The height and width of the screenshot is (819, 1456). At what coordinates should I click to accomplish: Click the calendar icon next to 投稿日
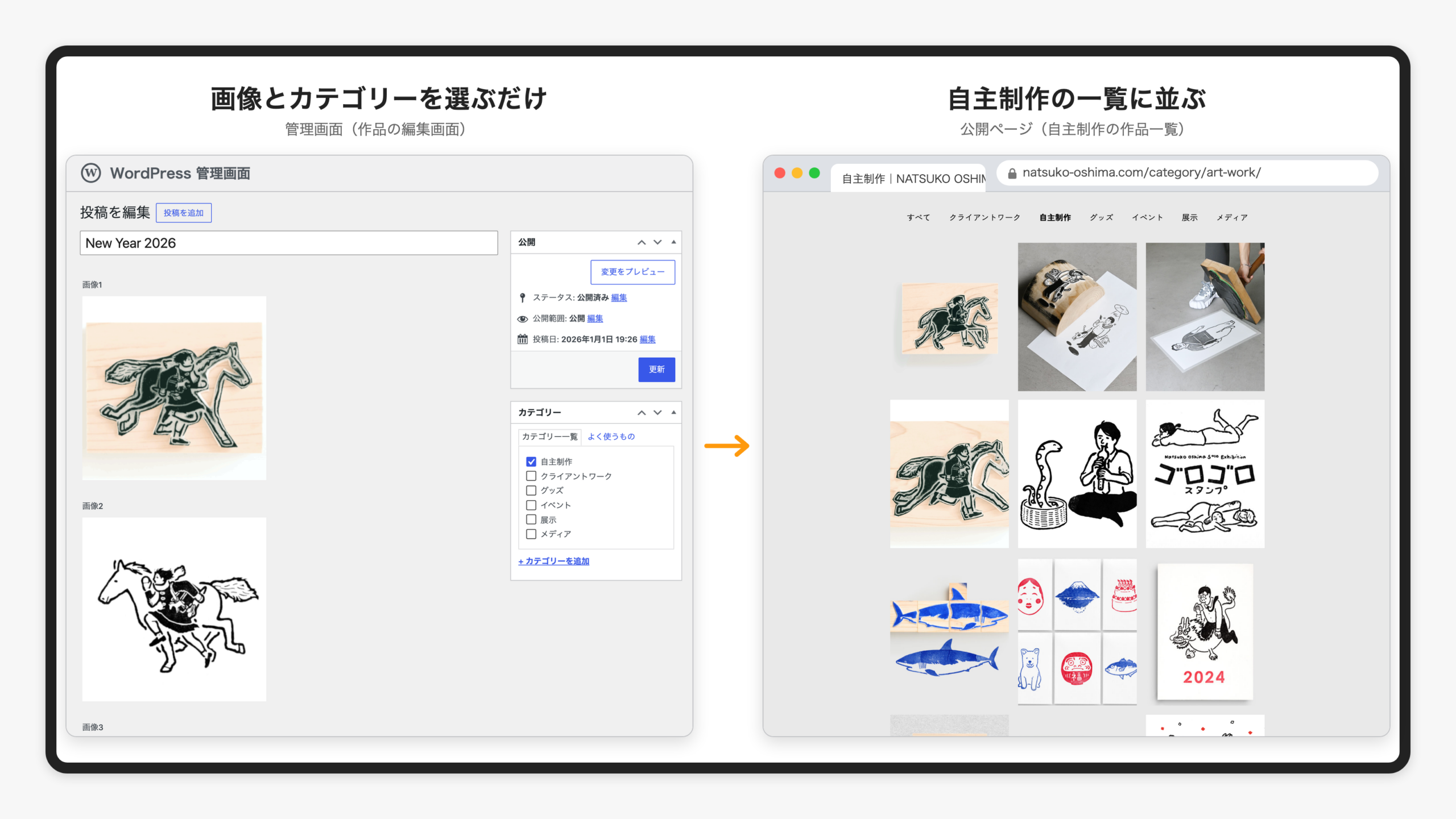[x=523, y=339]
